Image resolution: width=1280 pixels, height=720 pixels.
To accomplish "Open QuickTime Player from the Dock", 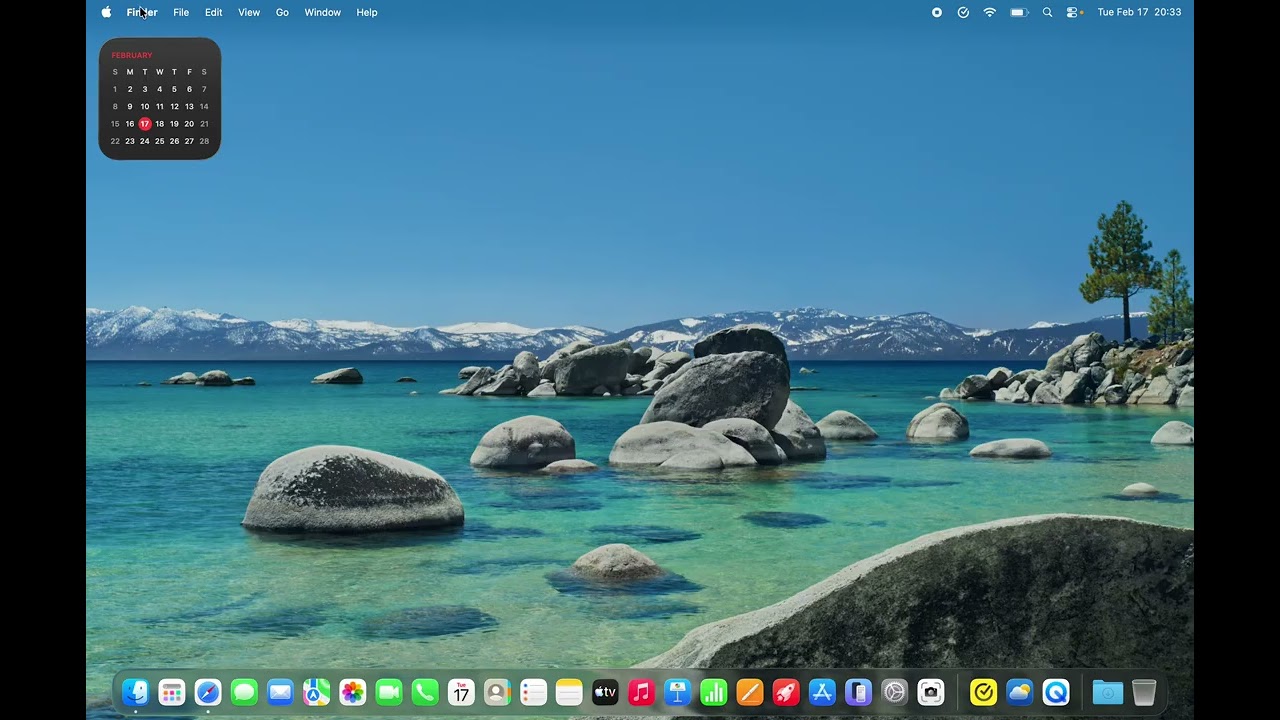I will pyautogui.click(x=1056, y=692).
